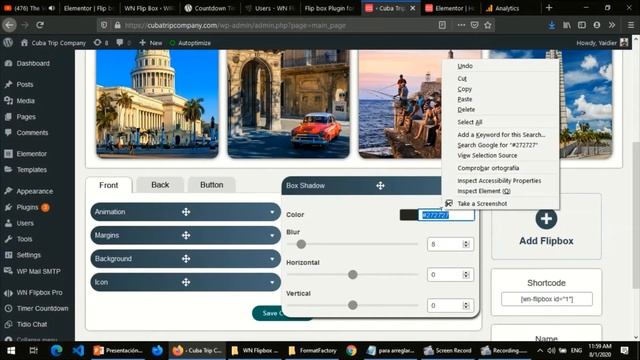The height and width of the screenshot is (360, 640).
Task: Choose Undo in the context menu
Action: point(465,66)
